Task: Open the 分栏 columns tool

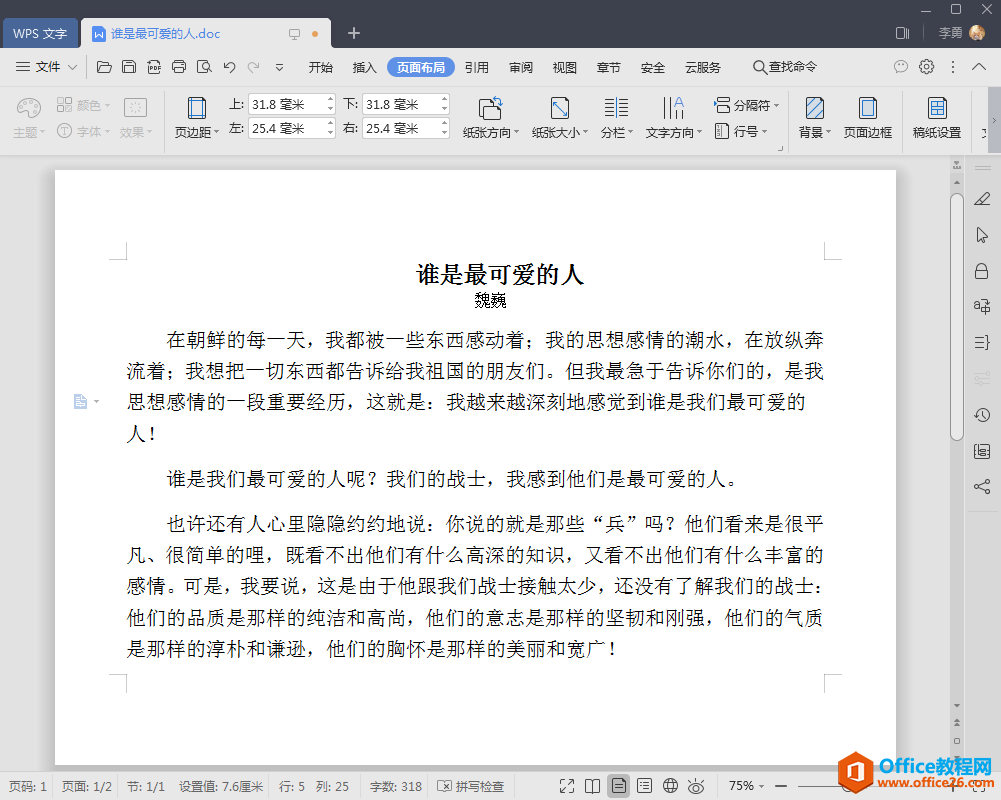Action: tap(616, 117)
